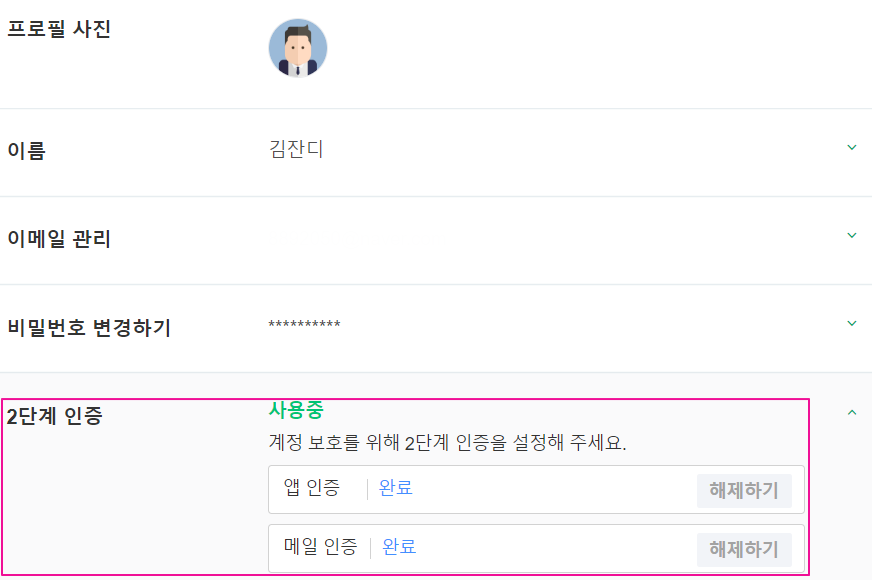Click the 2단계 인증 description text
Screen dimensions: 872x580
[x=447, y=443]
